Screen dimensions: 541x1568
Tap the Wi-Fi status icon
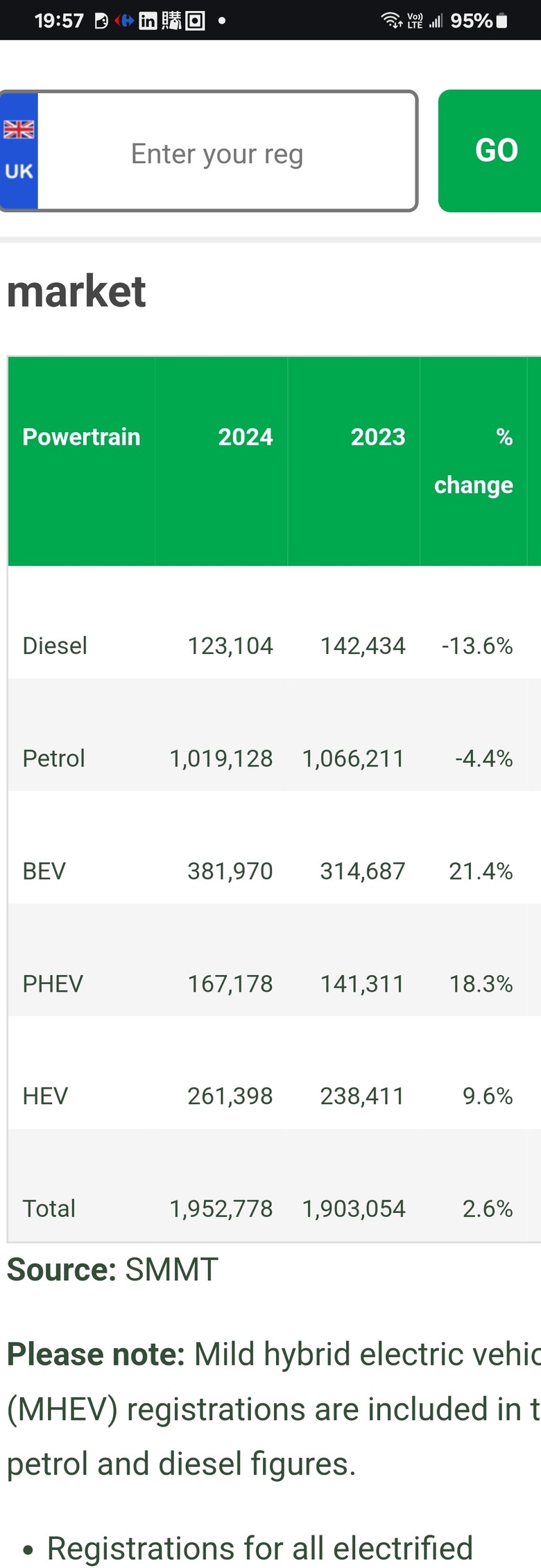(x=392, y=21)
